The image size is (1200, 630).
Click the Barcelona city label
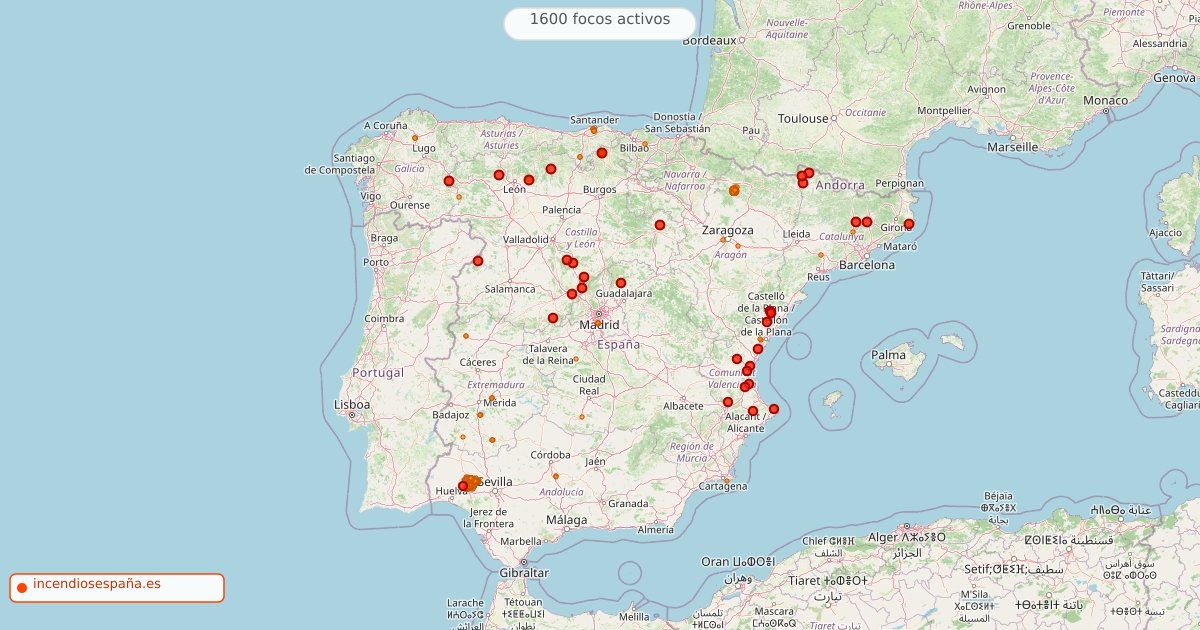pos(867,265)
